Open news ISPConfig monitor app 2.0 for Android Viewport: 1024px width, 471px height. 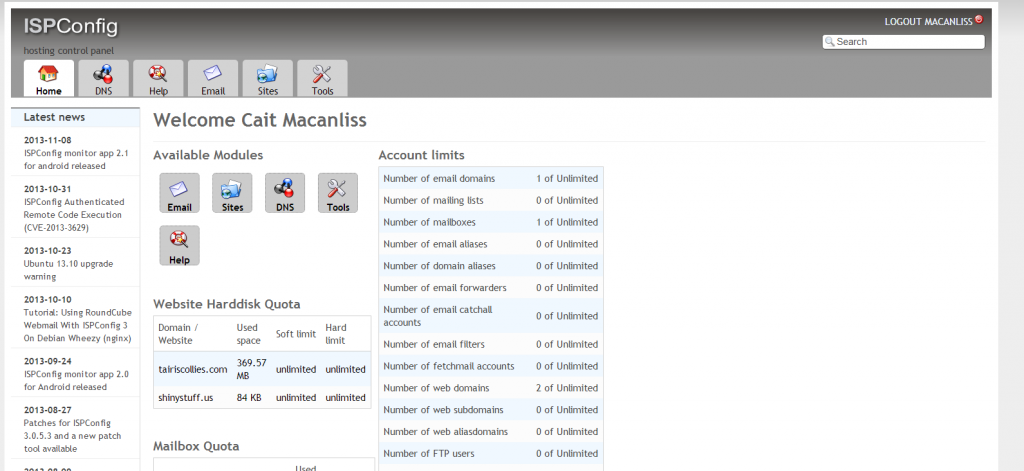click(x=76, y=380)
